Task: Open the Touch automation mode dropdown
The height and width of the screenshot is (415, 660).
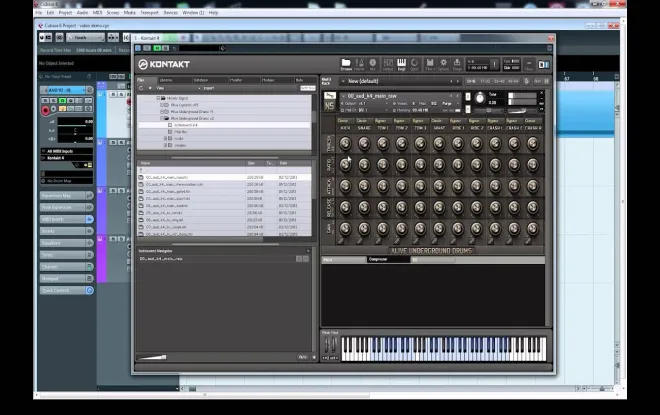Action: tap(85, 37)
